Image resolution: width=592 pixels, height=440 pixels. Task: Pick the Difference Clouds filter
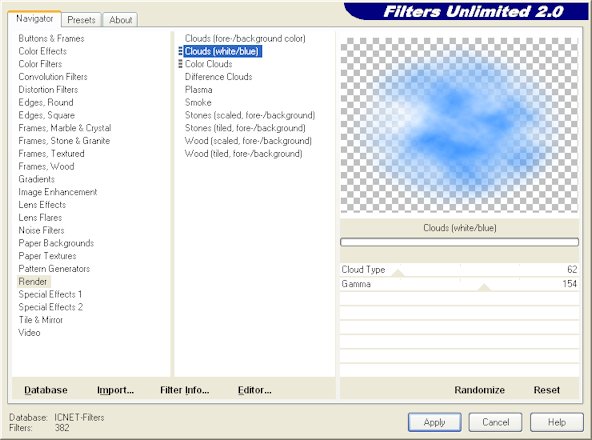coord(218,77)
